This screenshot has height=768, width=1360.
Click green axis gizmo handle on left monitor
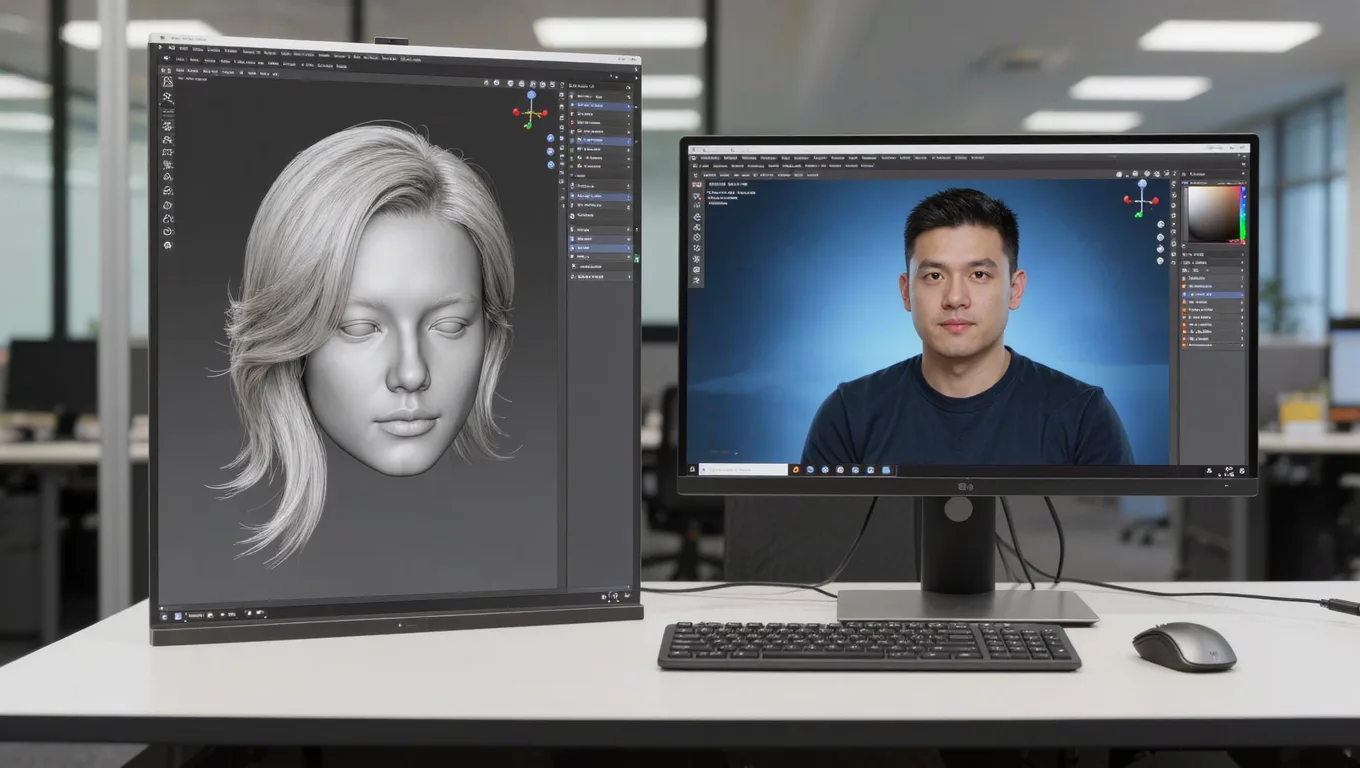528,126
